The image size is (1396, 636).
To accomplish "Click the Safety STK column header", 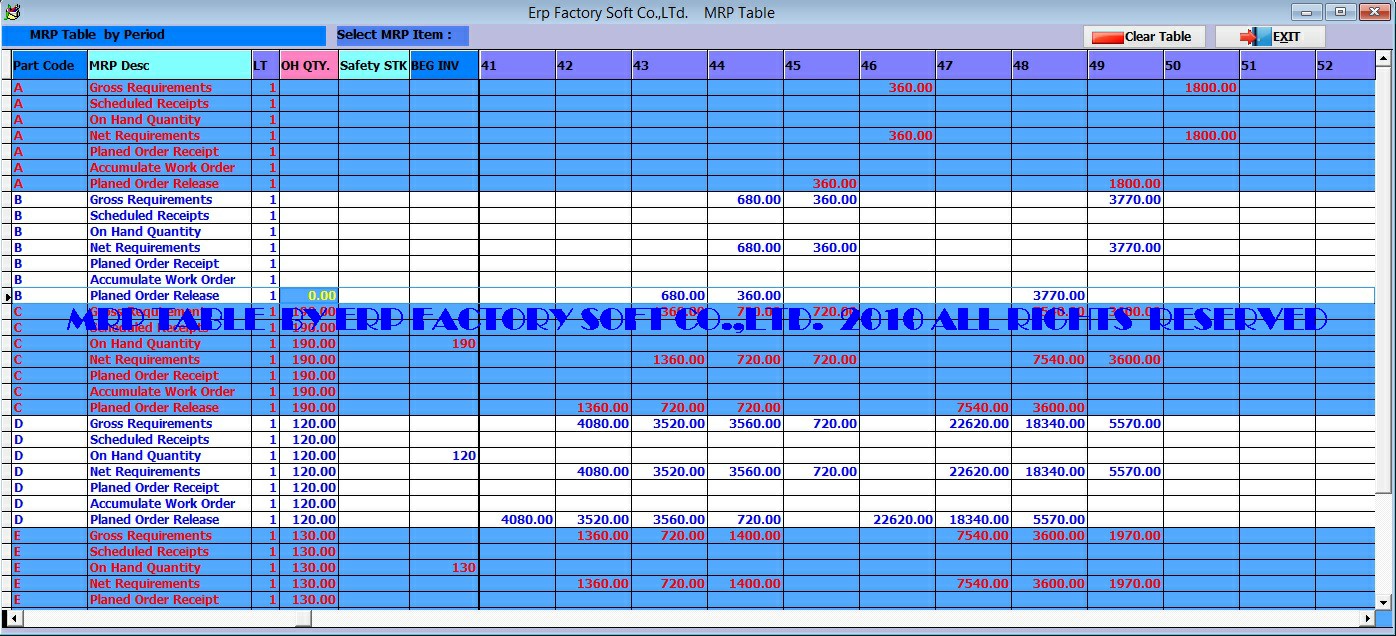I will pyautogui.click(x=374, y=66).
